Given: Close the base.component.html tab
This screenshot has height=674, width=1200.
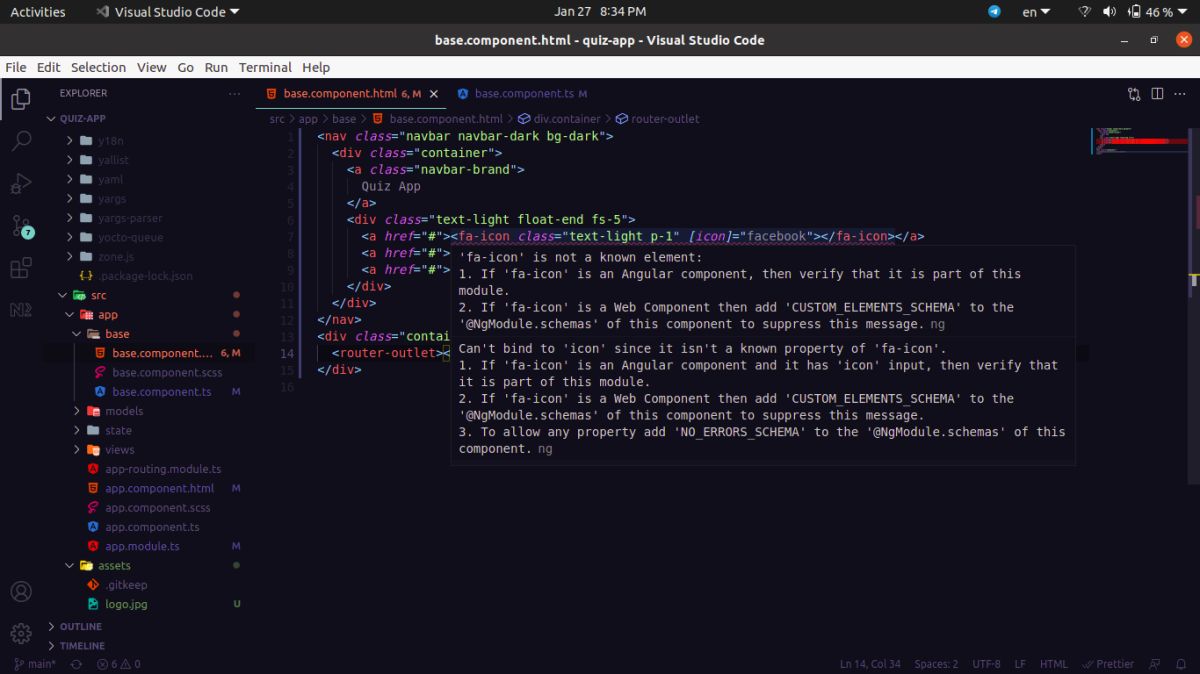Looking at the screenshot, I should click(x=434, y=94).
